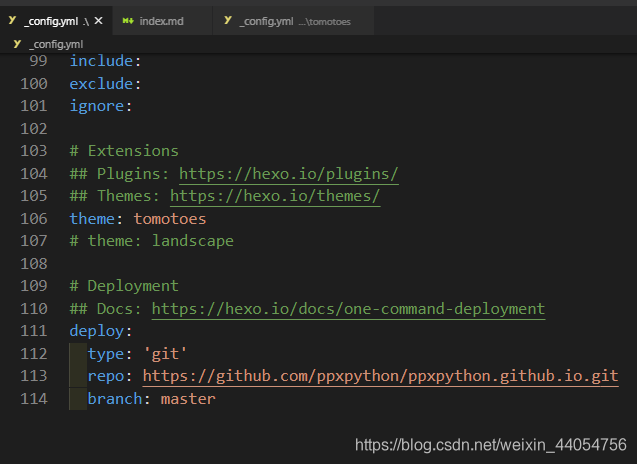Click line number 106
Viewport: 637px width, 464px height.
34,219
